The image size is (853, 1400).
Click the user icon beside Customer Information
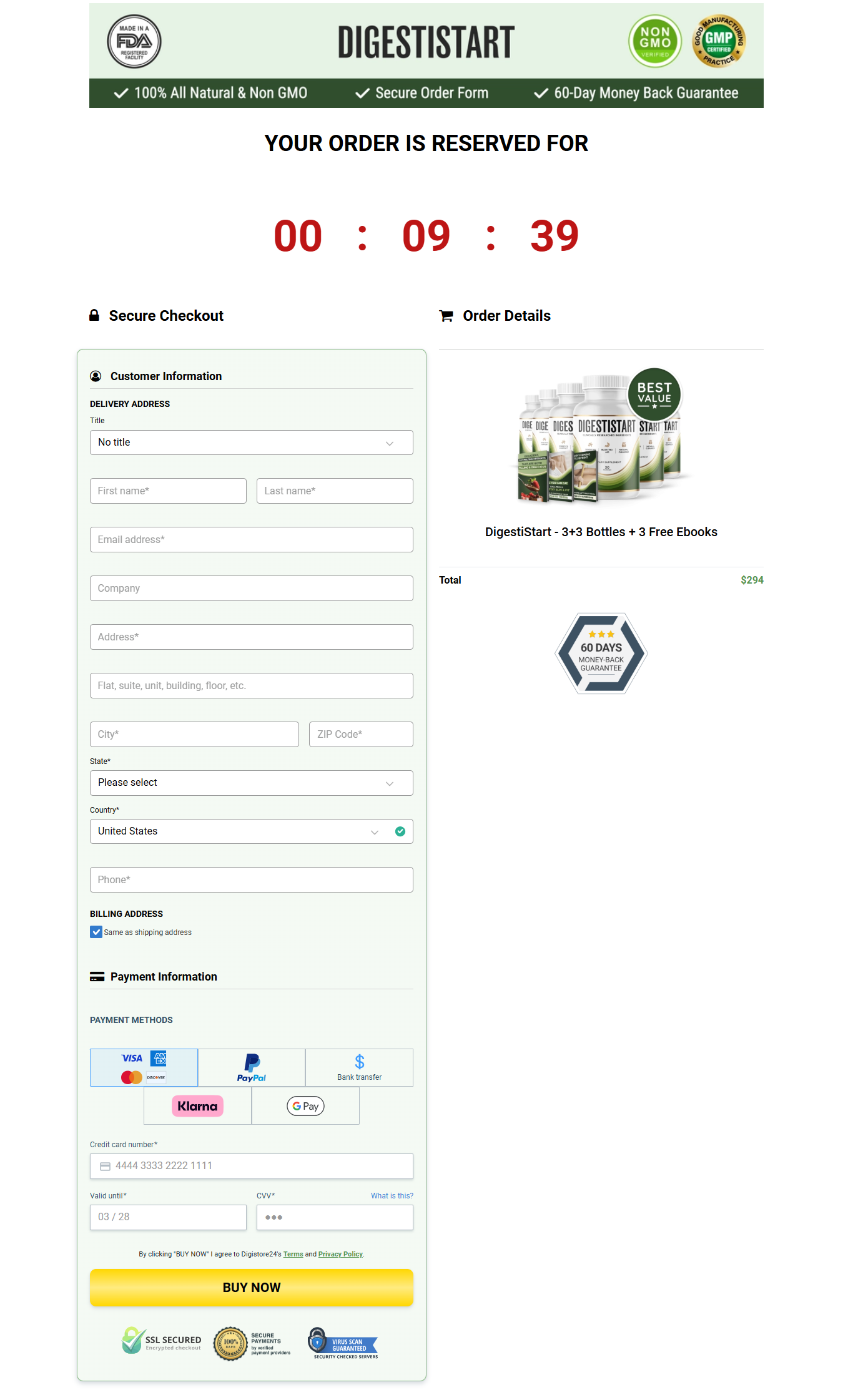click(x=96, y=376)
